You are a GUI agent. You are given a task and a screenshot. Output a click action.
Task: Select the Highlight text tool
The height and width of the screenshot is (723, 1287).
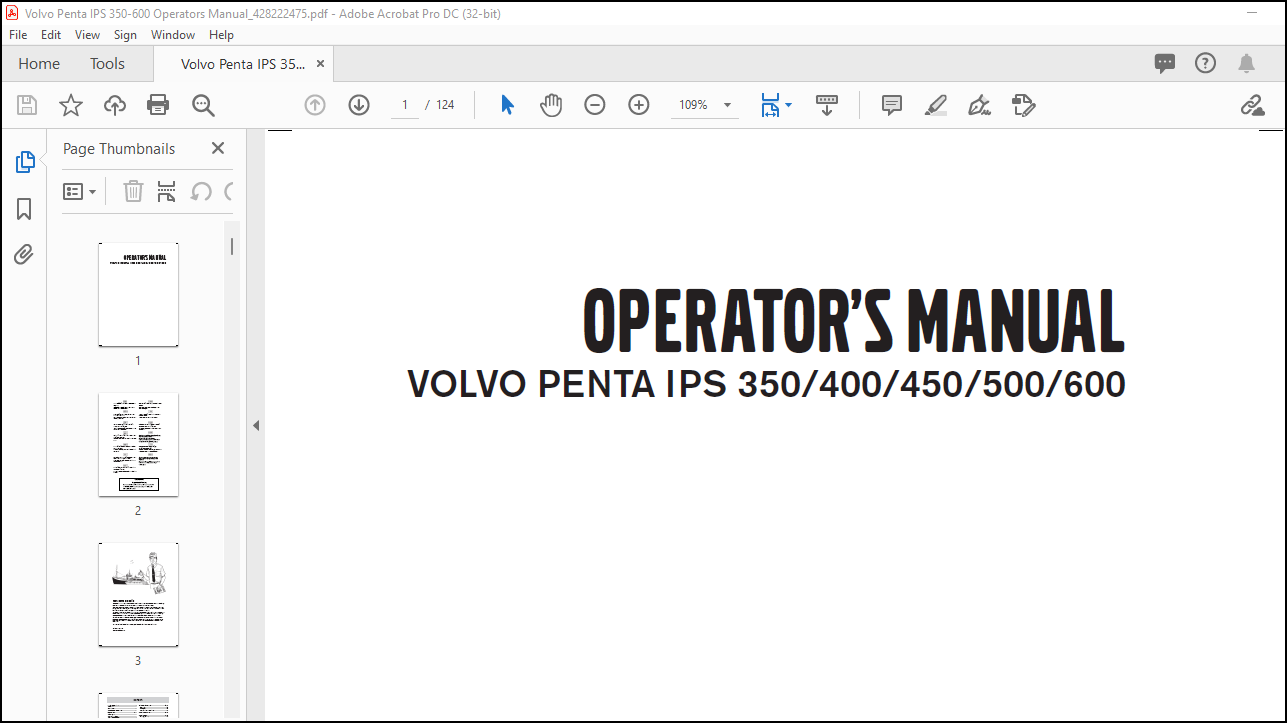pyautogui.click(x=936, y=105)
